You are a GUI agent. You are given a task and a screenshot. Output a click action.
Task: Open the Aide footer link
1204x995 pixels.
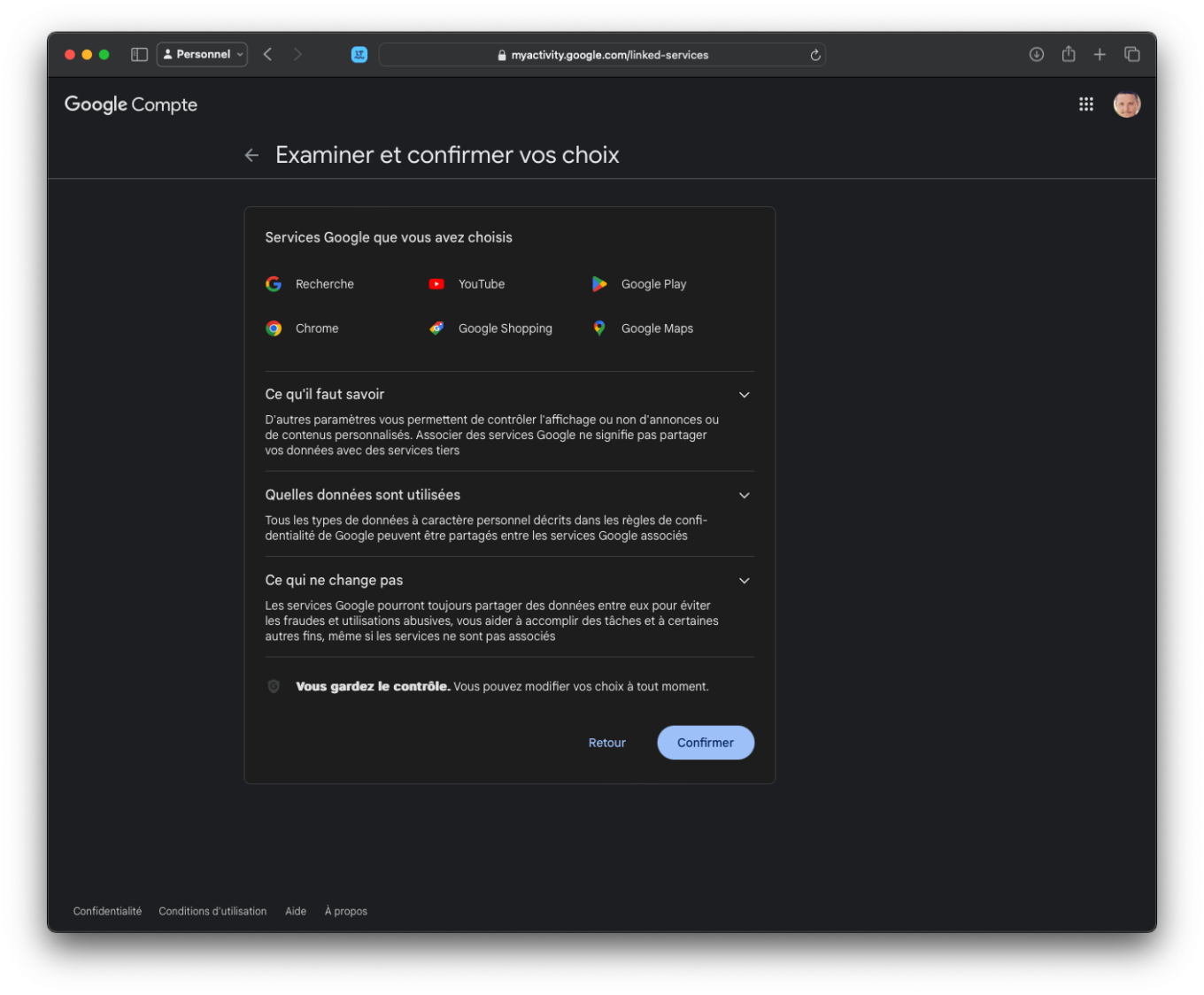tap(296, 911)
